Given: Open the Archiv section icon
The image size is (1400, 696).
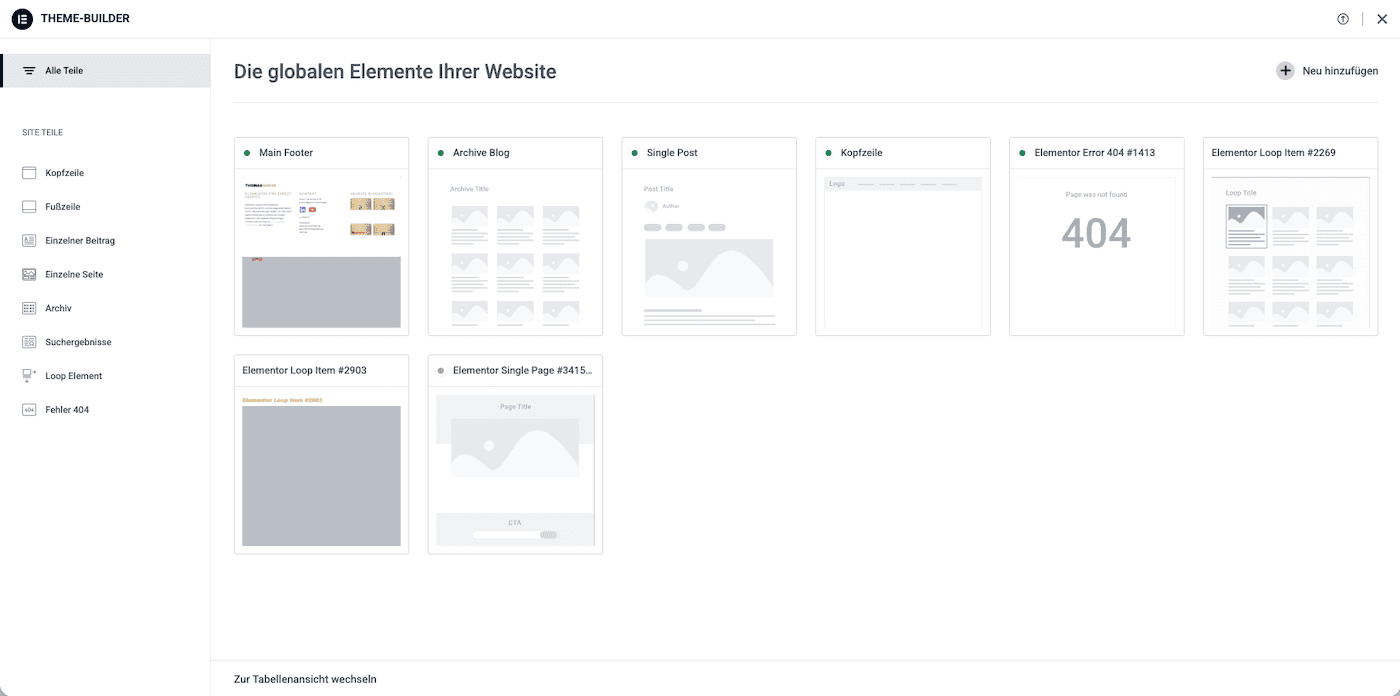Looking at the screenshot, I should tap(28, 307).
